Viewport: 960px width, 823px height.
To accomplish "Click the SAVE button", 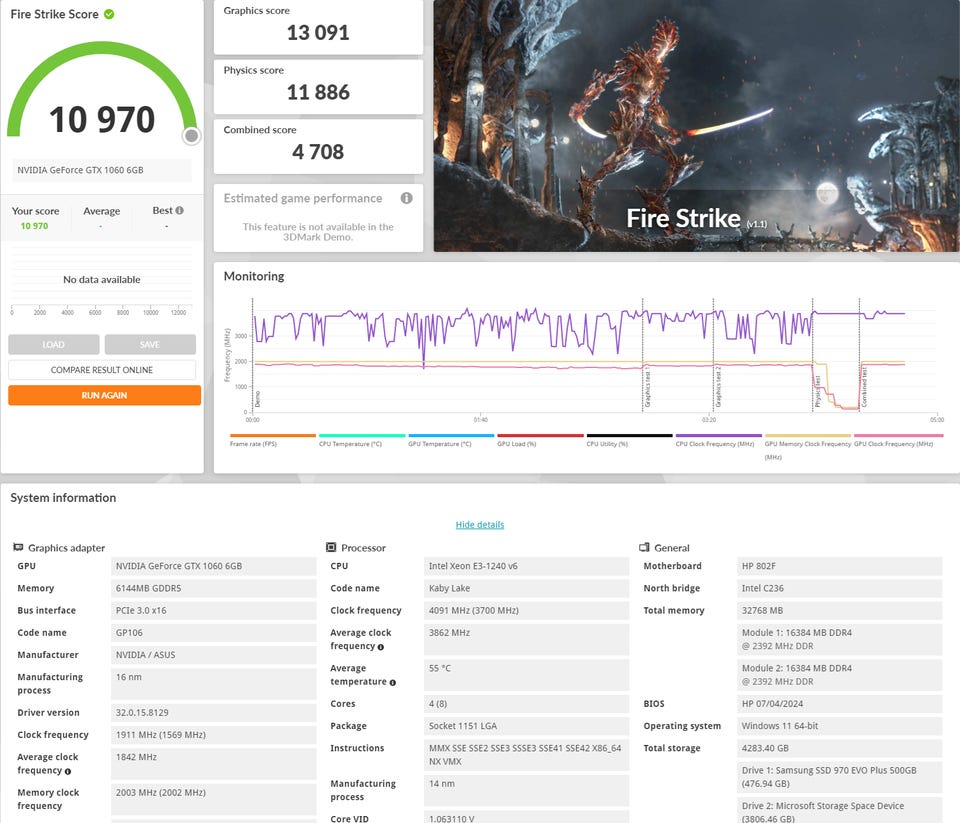I will pos(150,345).
